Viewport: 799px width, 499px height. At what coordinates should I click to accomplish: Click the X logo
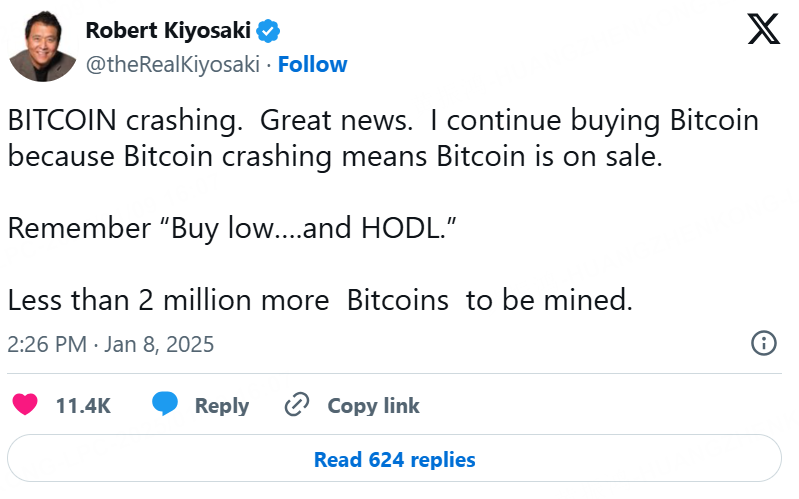pyautogui.click(x=764, y=28)
